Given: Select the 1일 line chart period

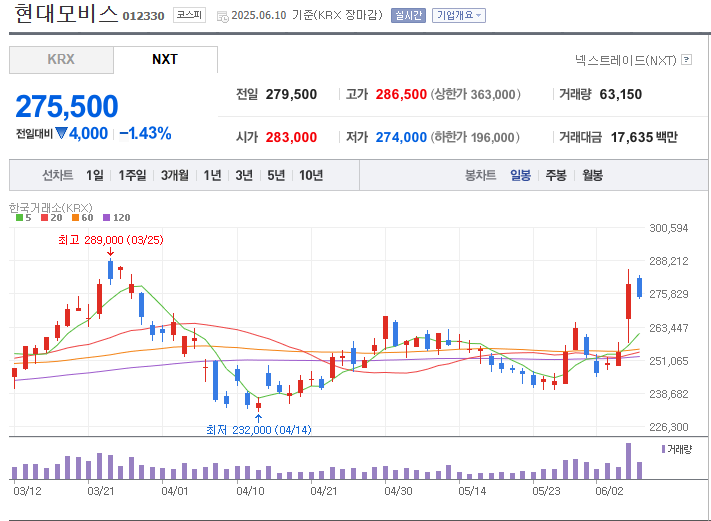Looking at the screenshot, I should [x=95, y=175].
